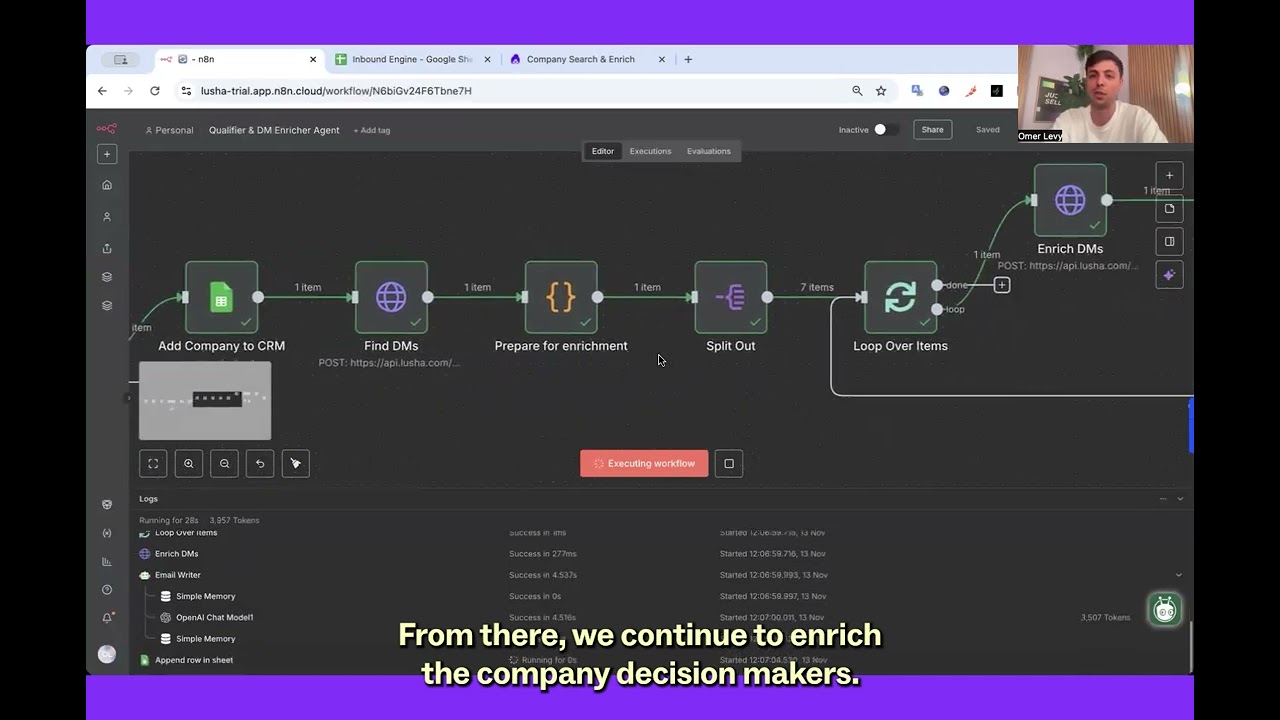Select the Prepare for enrichment code node

coord(561,297)
